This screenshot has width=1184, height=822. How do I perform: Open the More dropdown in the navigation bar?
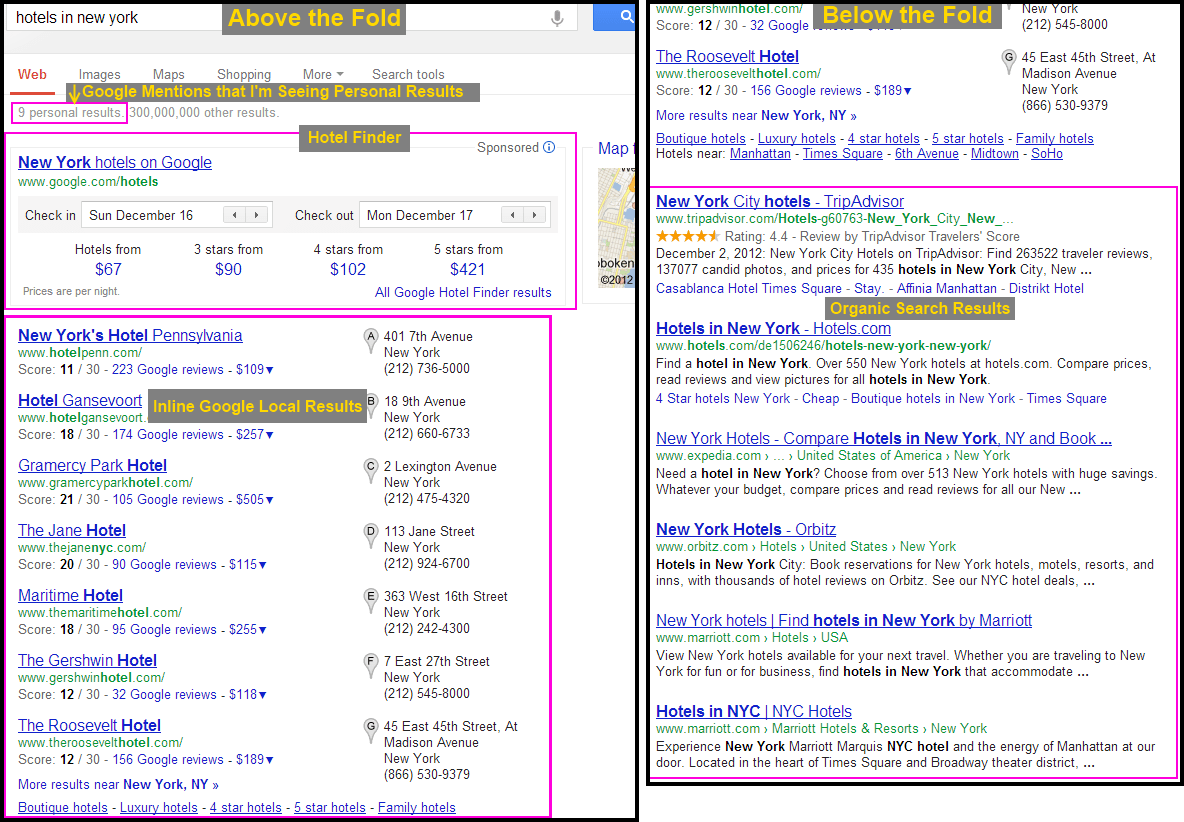pyautogui.click(x=322, y=74)
